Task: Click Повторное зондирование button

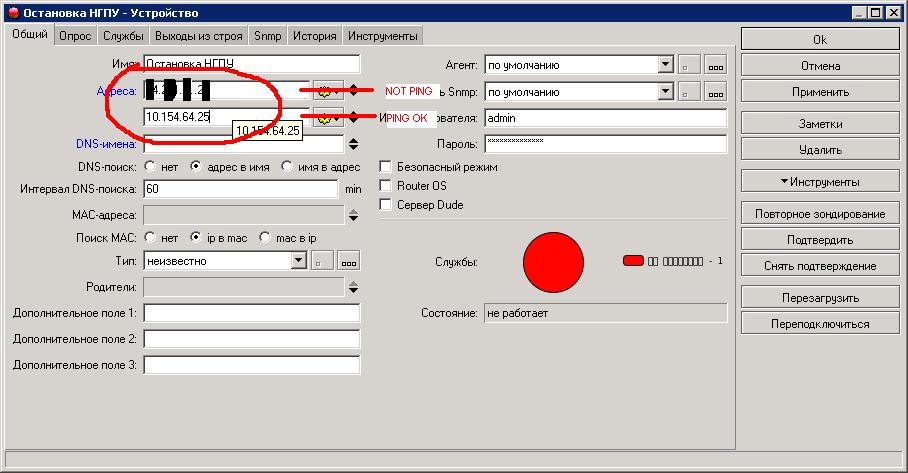Action: pyautogui.click(x=820, y=213)
